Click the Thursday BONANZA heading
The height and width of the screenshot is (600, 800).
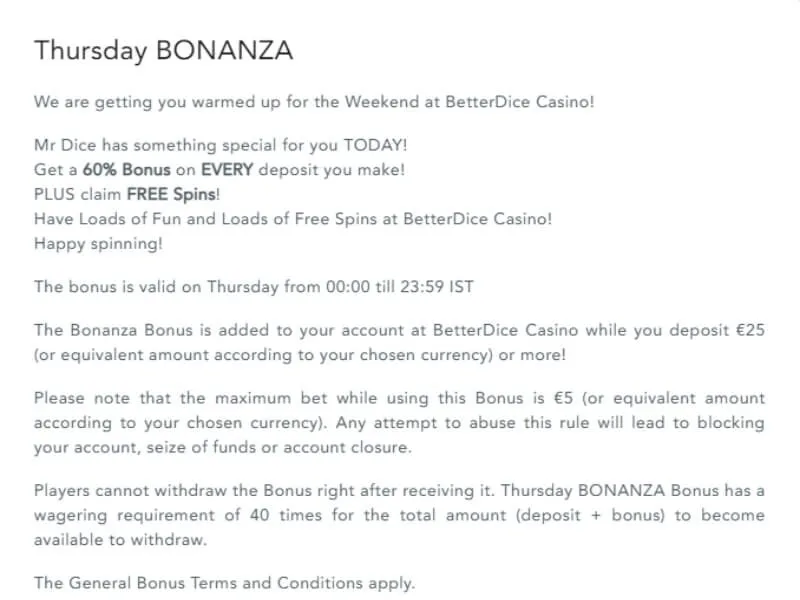click(x=163, y=51)
